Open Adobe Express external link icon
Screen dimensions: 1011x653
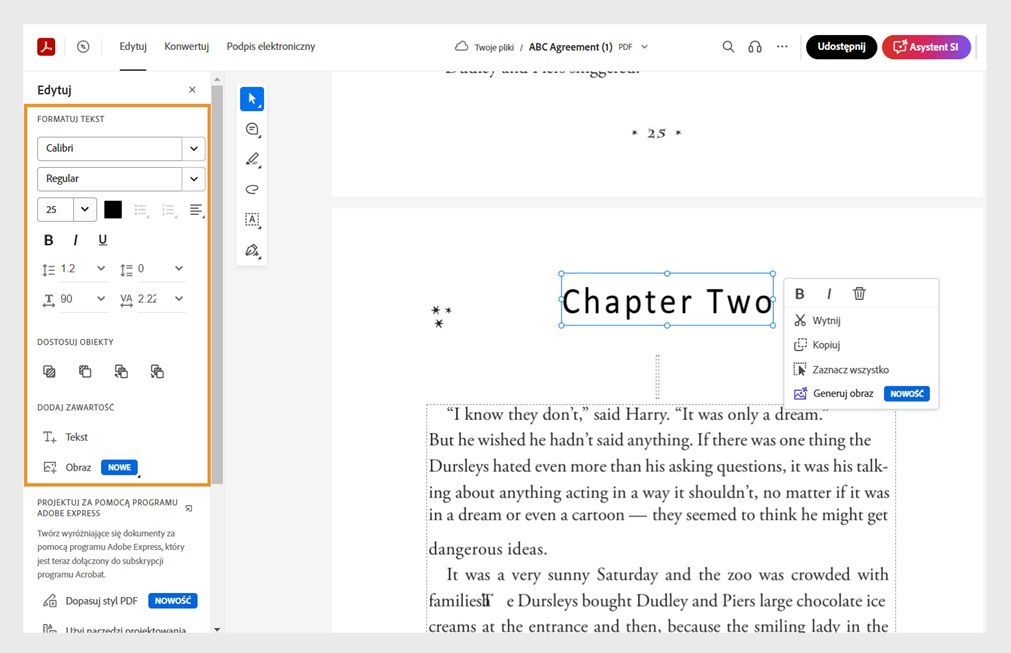coord(189,508)
